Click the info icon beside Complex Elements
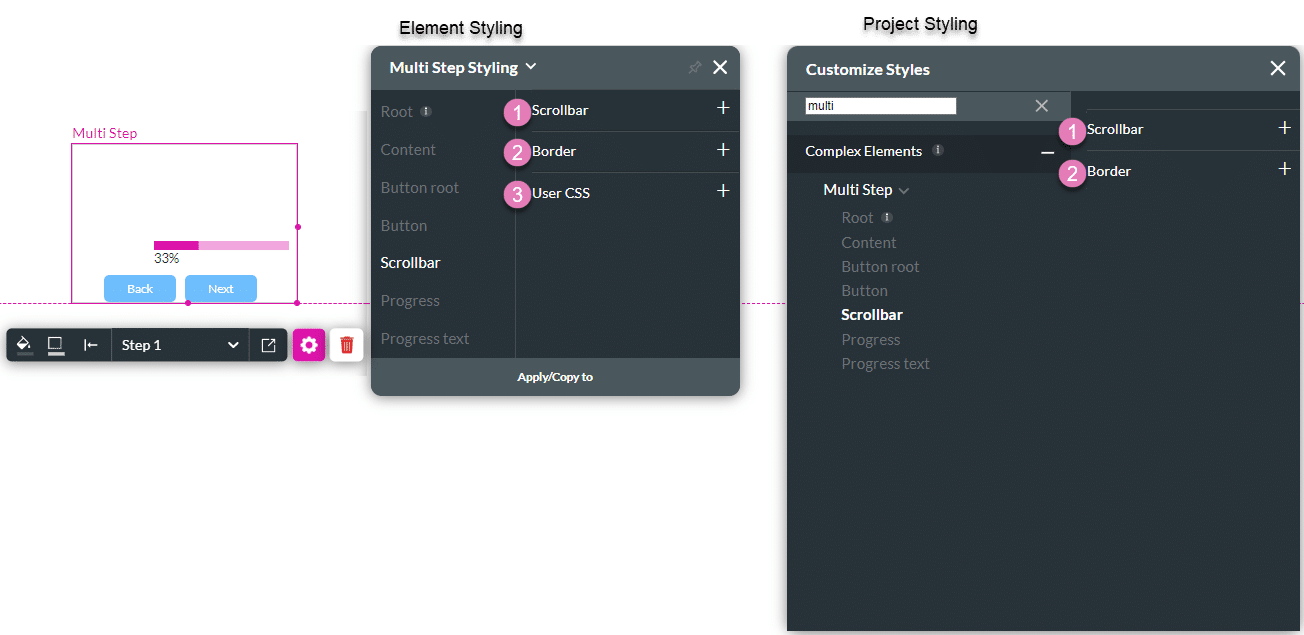The image size is (1304, 635). tap(937, 151)
